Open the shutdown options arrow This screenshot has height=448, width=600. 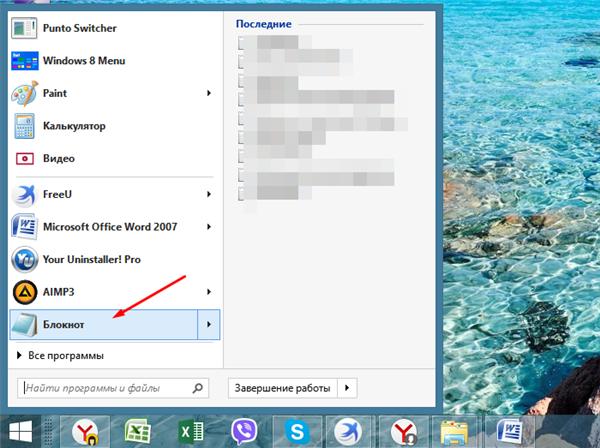[x=347, y=388]
